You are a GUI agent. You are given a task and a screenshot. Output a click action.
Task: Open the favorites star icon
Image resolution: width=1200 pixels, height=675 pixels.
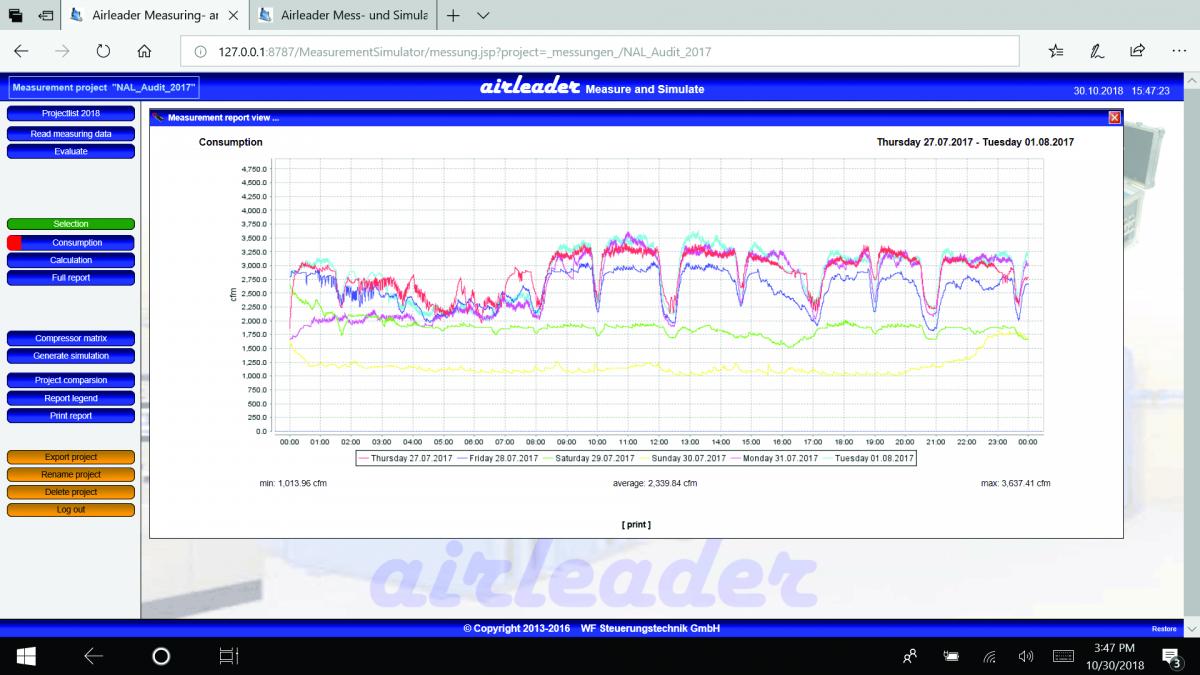pos(1056,51)
